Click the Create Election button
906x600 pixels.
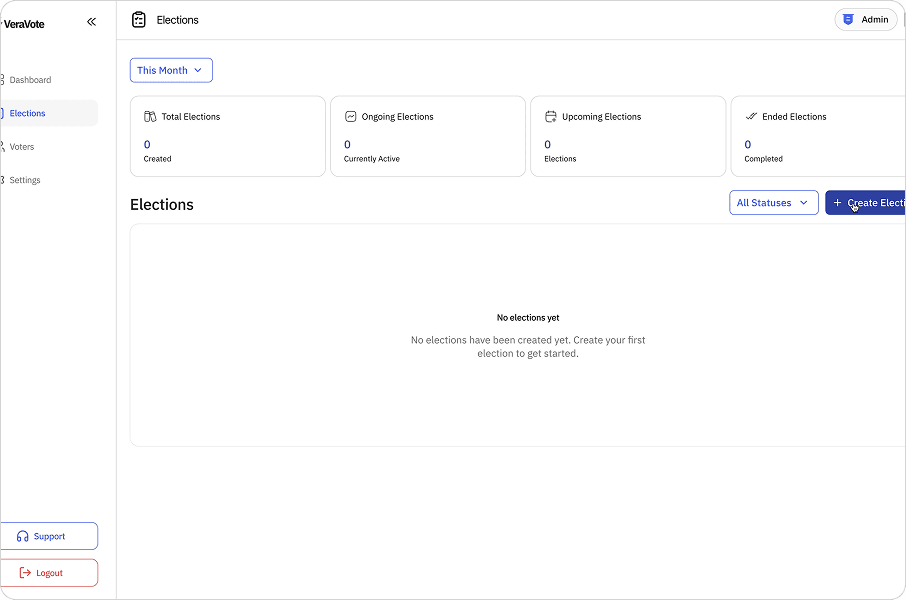coord(868,203)
